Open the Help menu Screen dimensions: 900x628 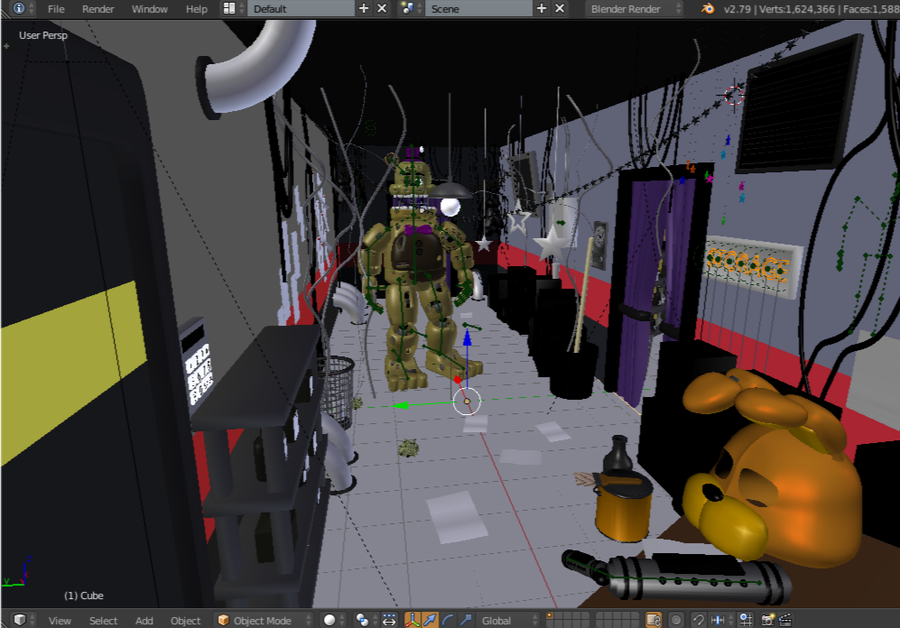point(196,9)
